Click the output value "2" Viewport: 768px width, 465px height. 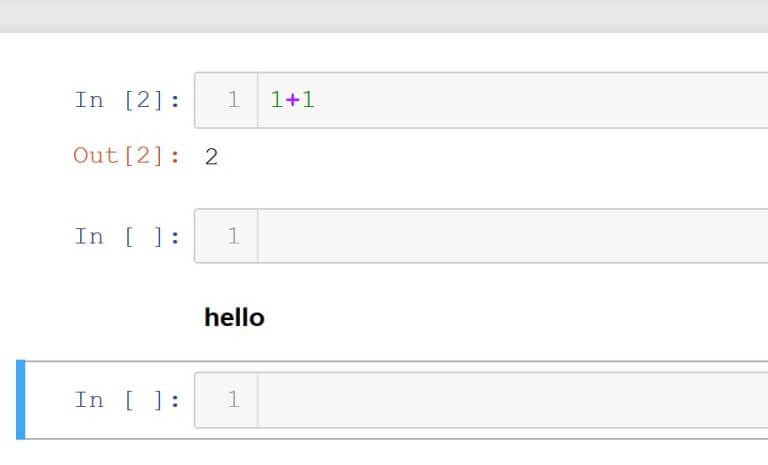(211, 157)
